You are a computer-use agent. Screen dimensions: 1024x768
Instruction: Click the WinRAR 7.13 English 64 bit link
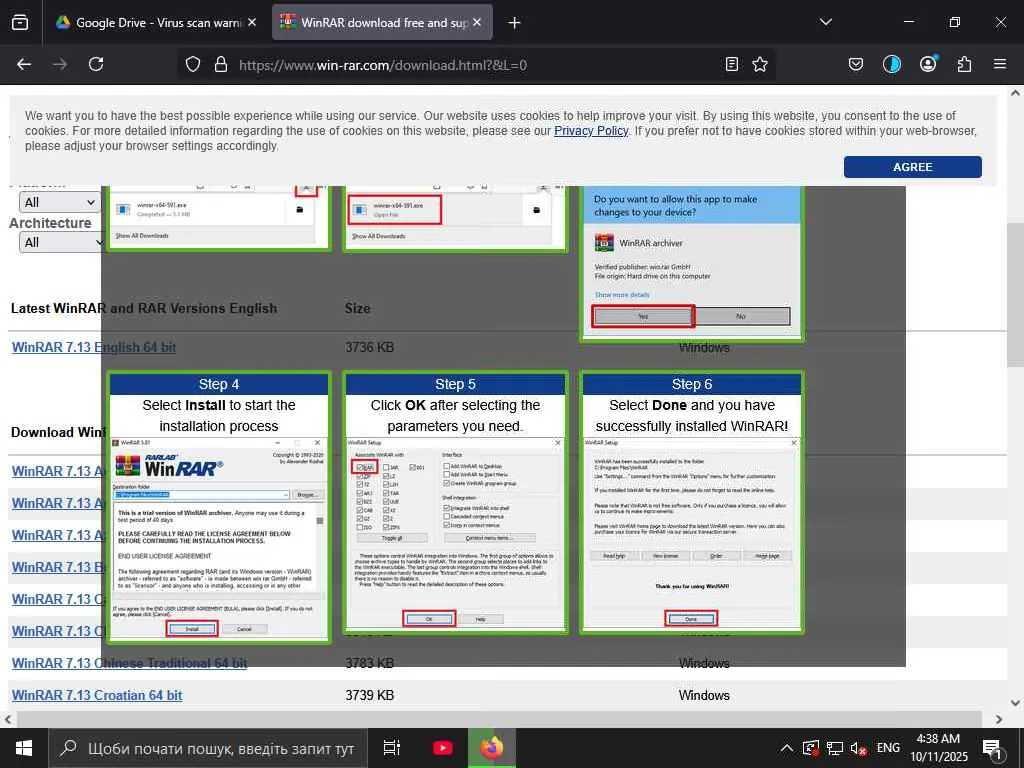93,347
